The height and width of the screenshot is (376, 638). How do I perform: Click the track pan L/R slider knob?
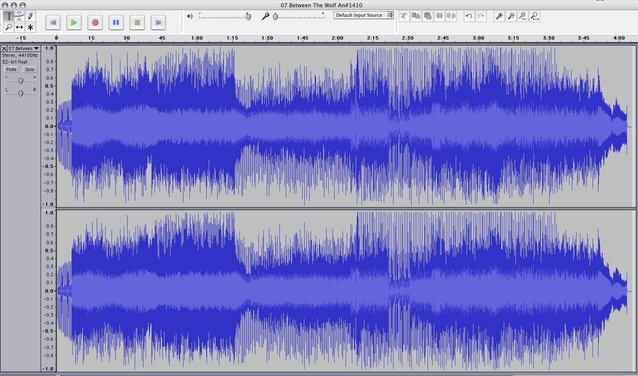(x=20, y=93)
